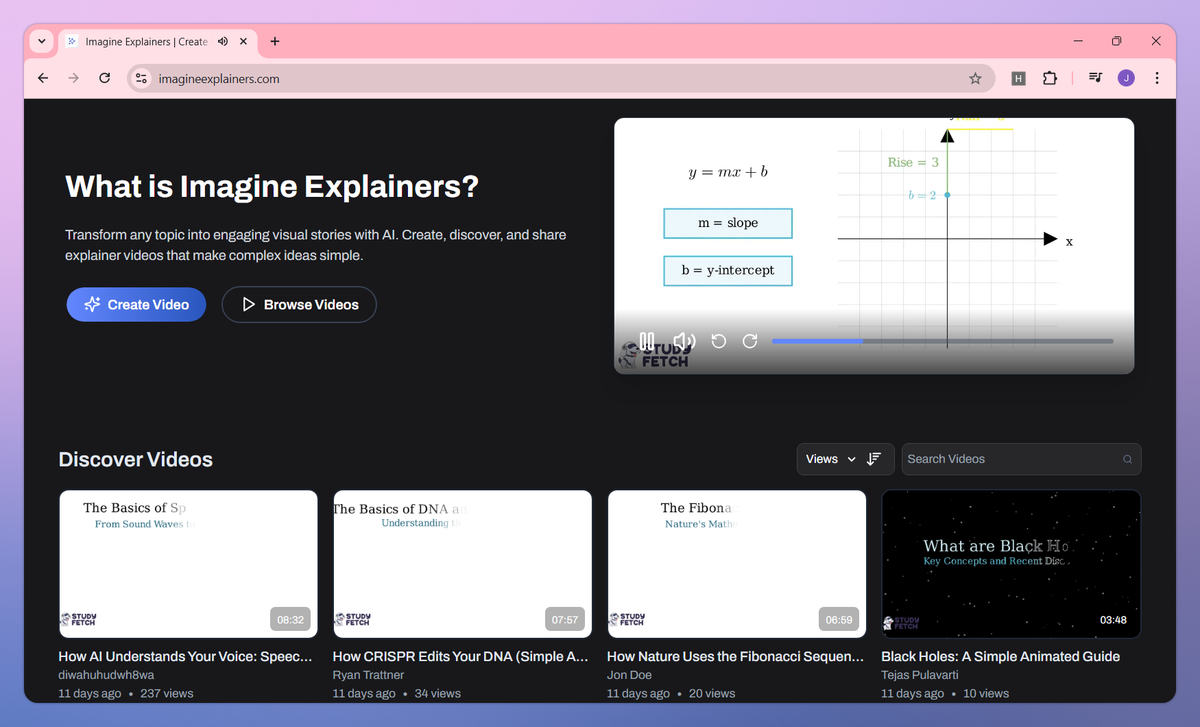Open Black Holes: A Simple Animated Guide
This screenshot has height=727, width=1200.
tap(1000, 657)
